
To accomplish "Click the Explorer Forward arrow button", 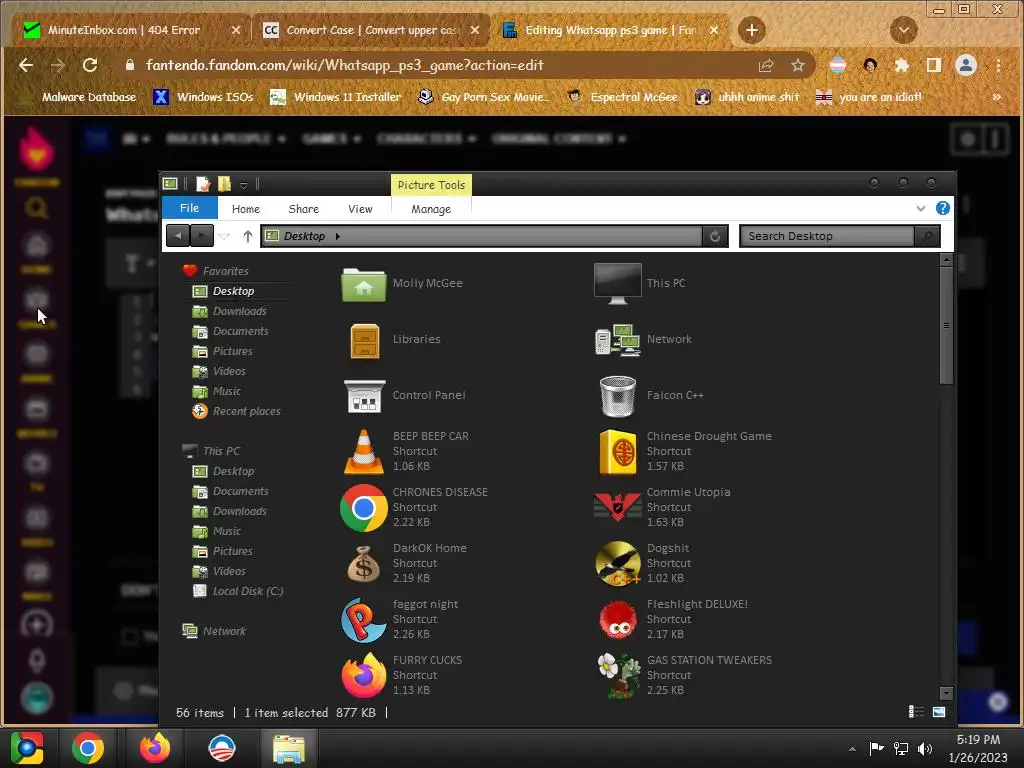I will (202, 236).
